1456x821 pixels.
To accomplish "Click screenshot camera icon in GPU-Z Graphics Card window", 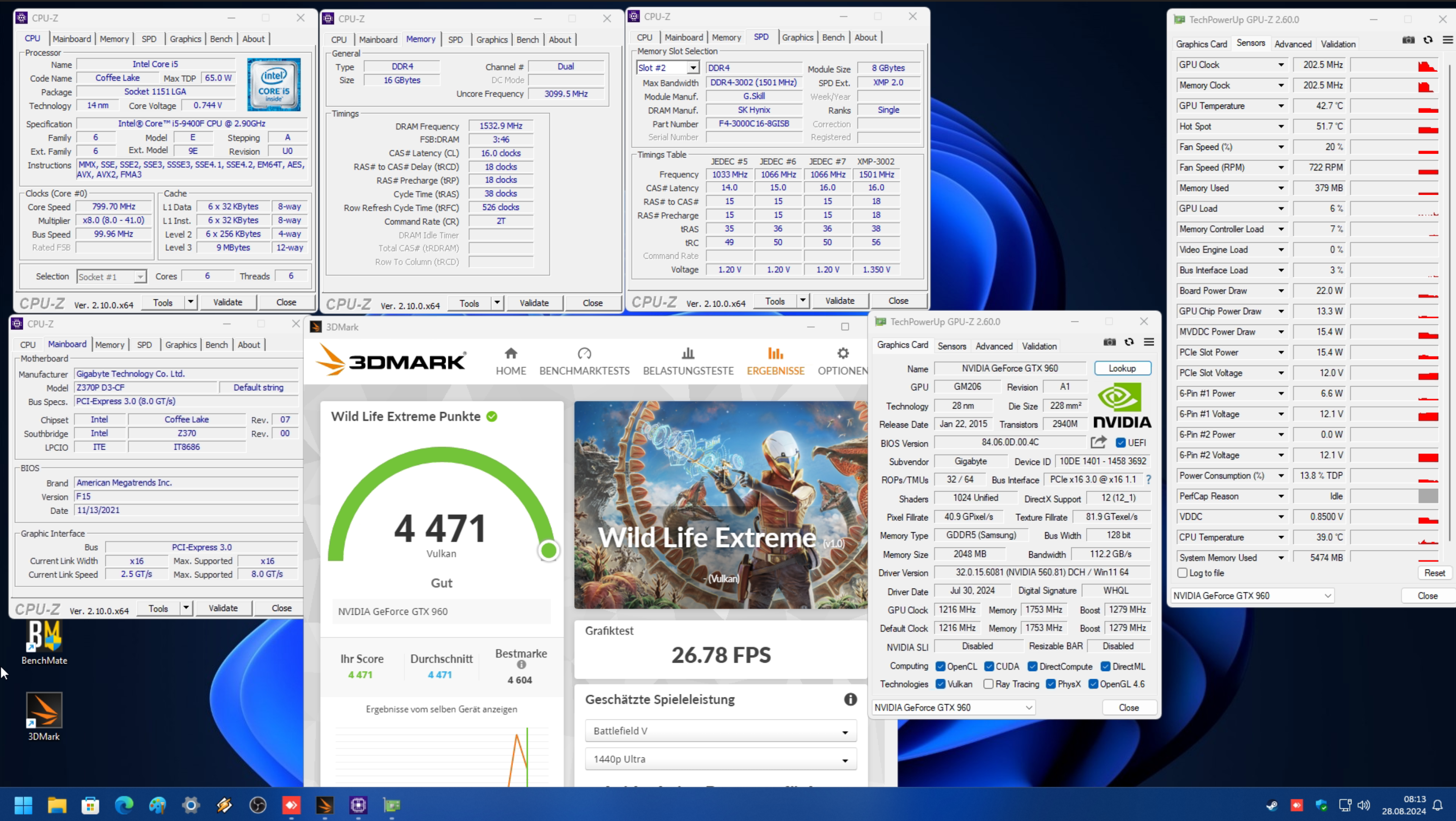I will tap(1109, 342).
